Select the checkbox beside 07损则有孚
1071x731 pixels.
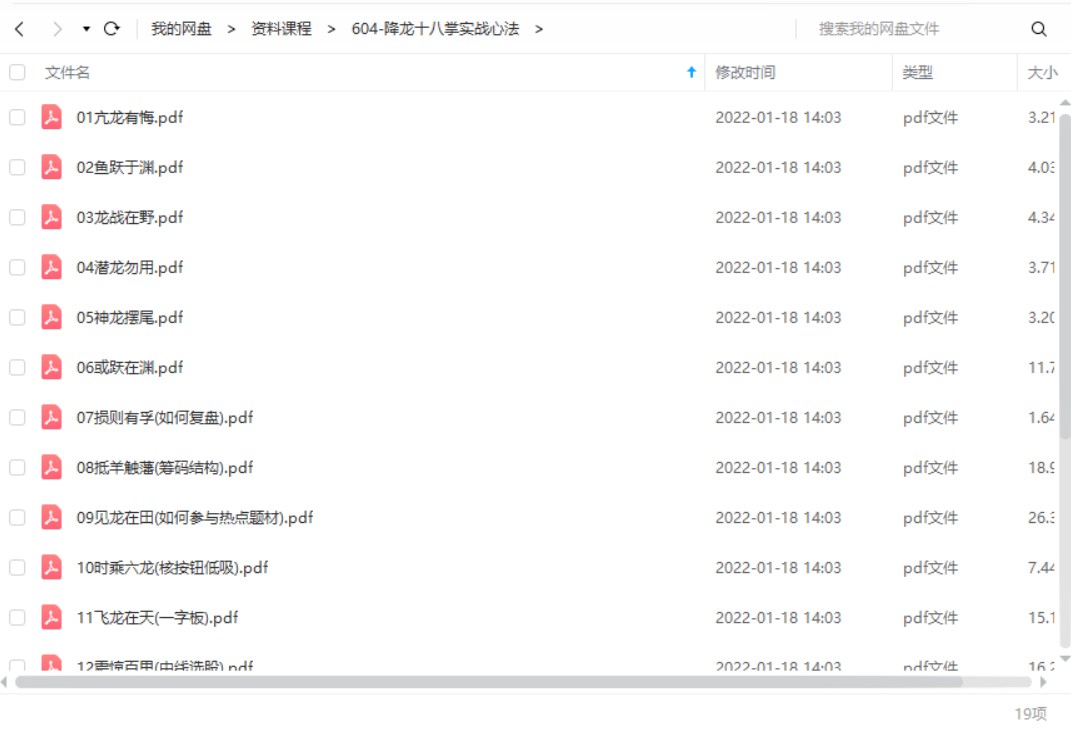pyautogui.click(x=15, y=417)
